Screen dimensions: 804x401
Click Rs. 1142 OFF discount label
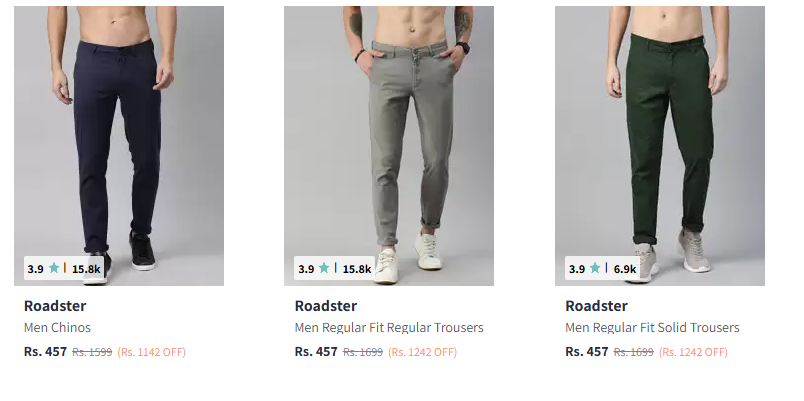pyautogui.click(x=152, y=352)
